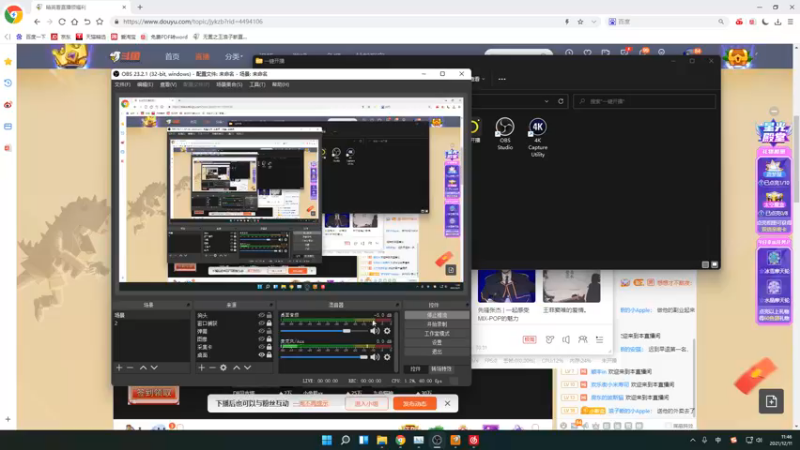Open the 查看(V) menu in OBS

pyautogui.click(x=168, y=85)
